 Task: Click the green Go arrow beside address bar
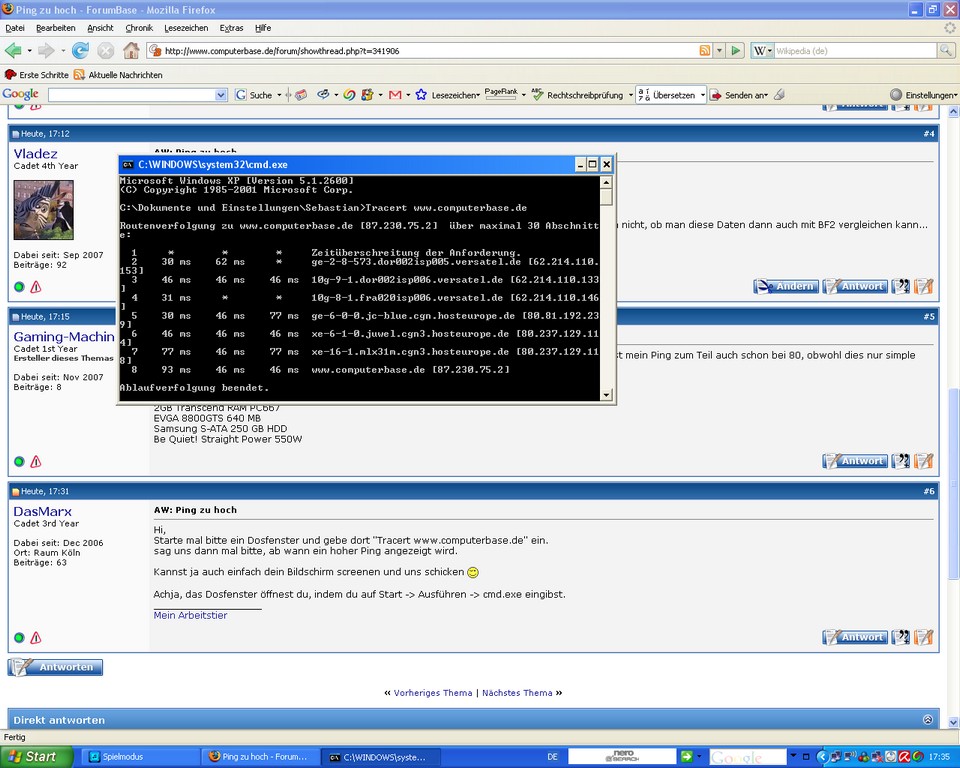click(x=736, y=51)
